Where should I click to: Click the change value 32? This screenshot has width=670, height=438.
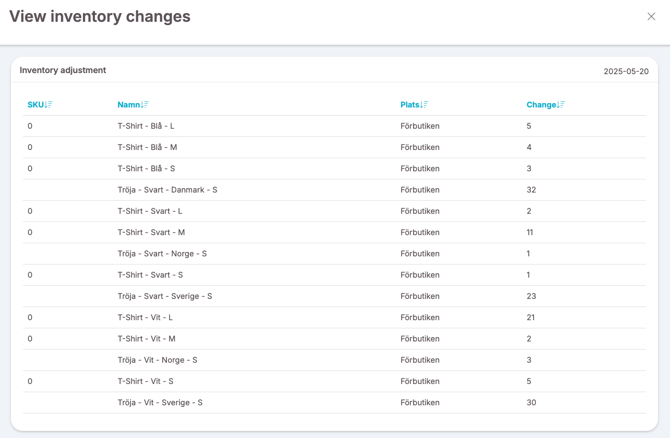(531, 190)
